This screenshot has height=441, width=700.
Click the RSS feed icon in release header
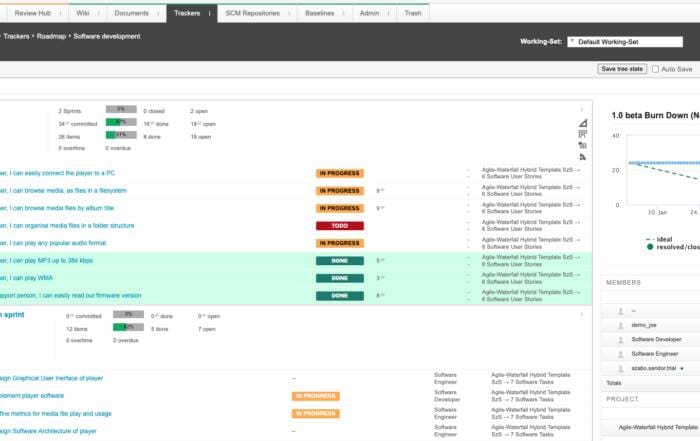click(x=583, y=157)
